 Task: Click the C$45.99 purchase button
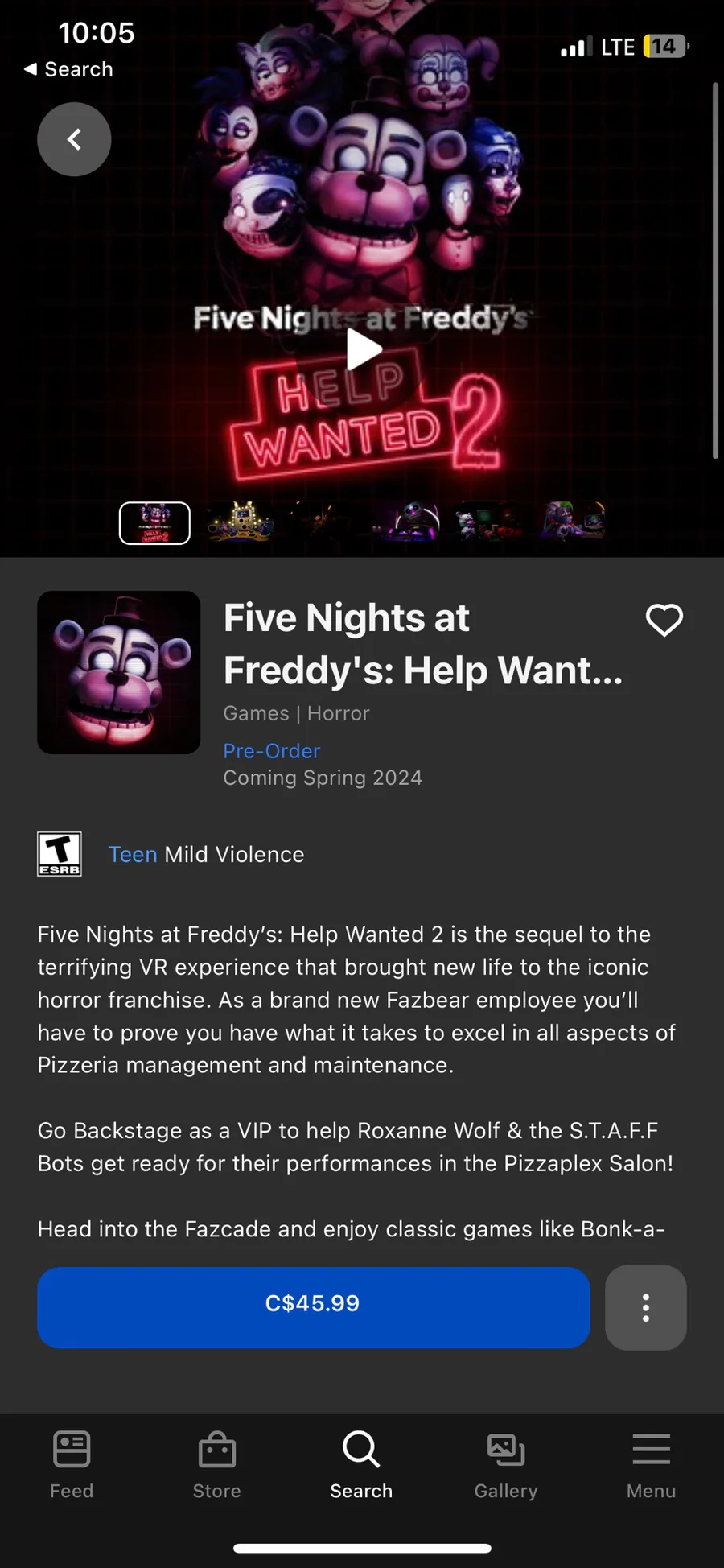[313, 1307]
